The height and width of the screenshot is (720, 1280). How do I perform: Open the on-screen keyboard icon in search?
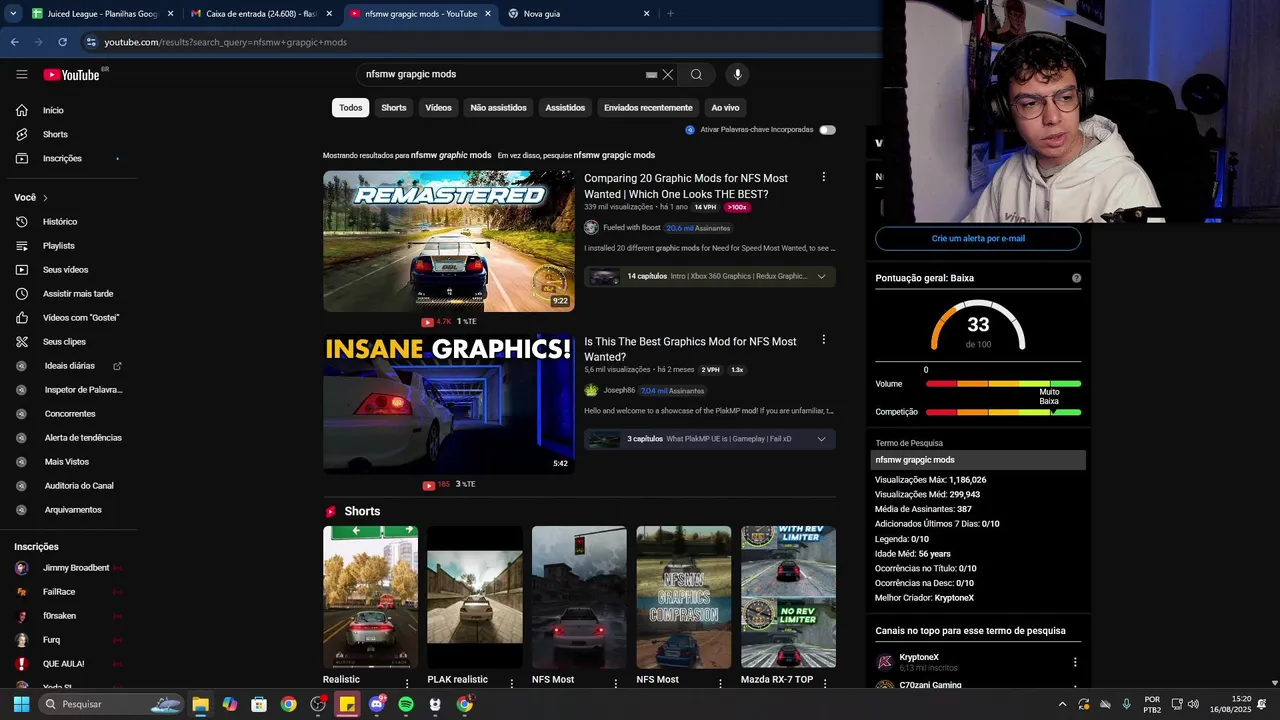pos(651,74)
